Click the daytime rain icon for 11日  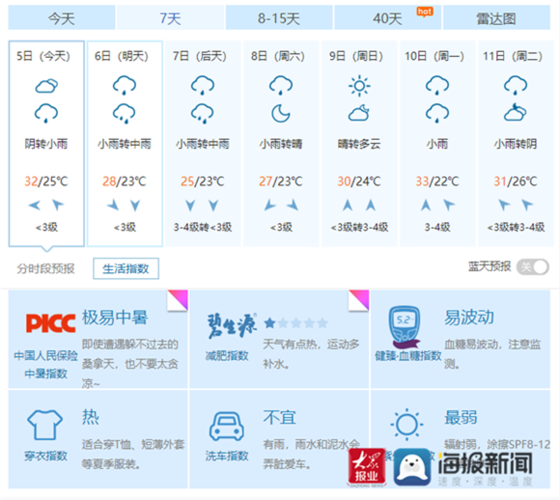click(x=515, y=85)
